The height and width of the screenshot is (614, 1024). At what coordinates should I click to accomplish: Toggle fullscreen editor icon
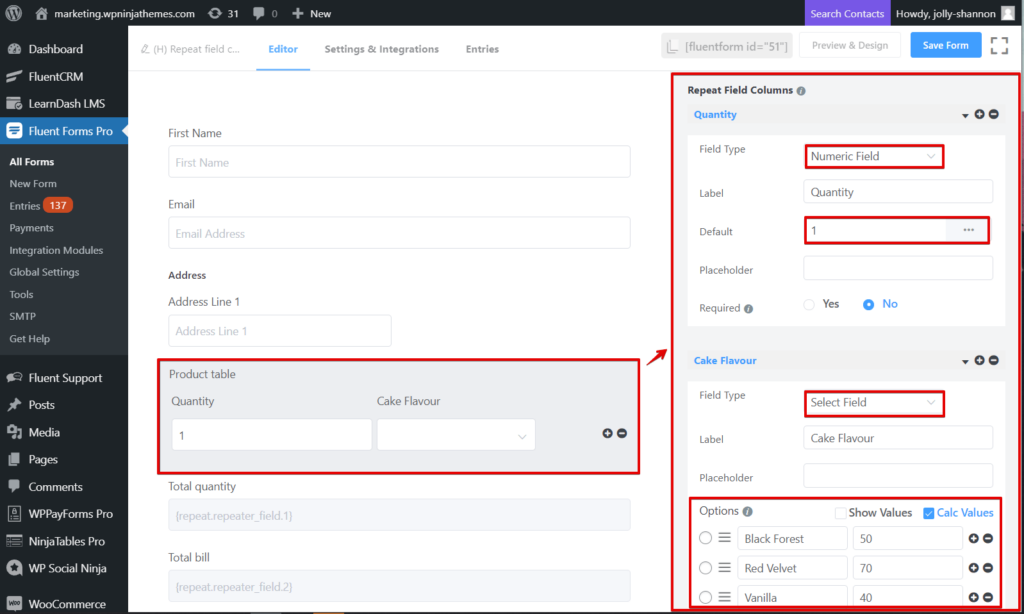(x=999, y=45)
